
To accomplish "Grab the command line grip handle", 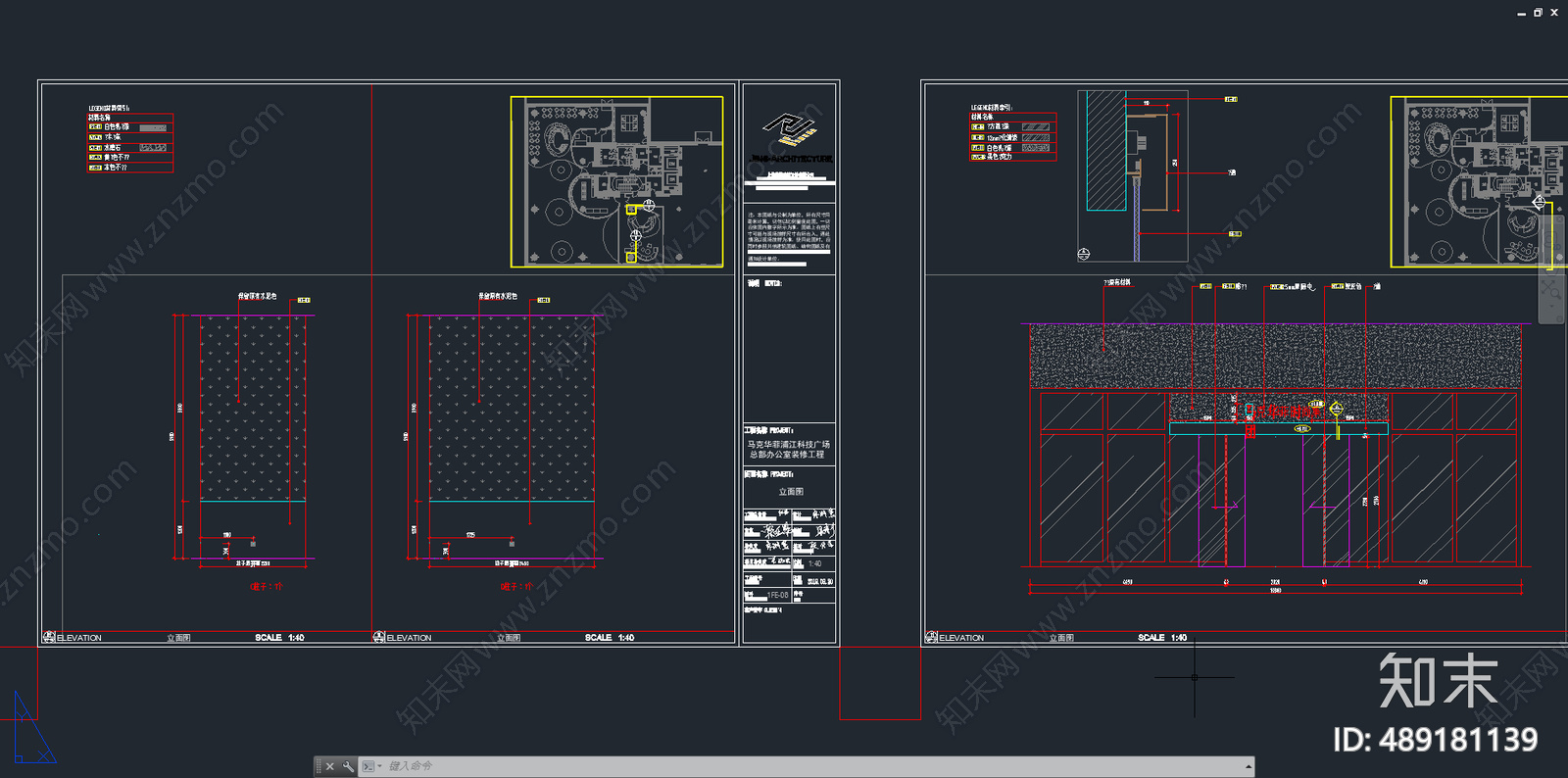I will coord(318,766).
